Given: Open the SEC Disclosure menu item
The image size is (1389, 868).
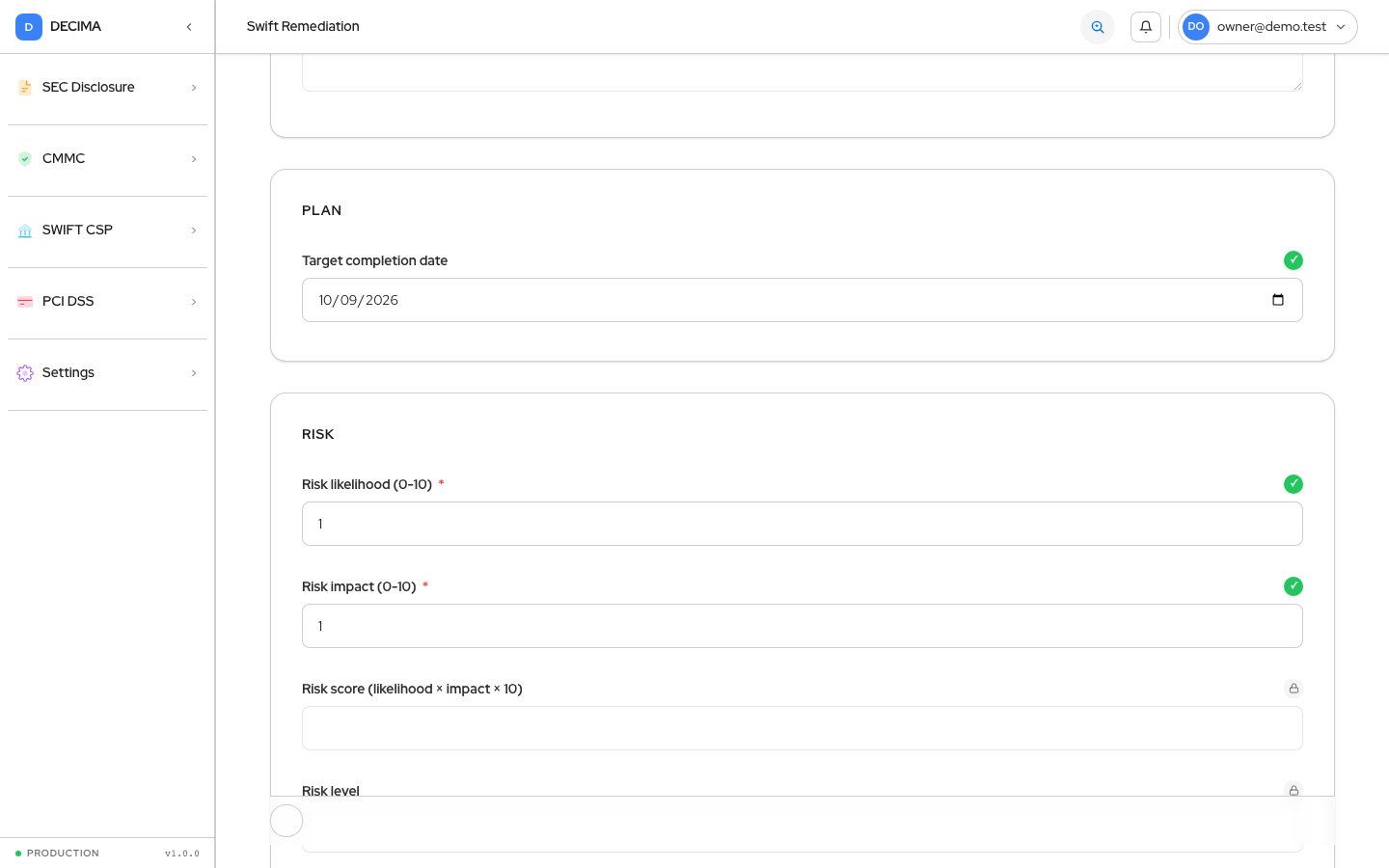Looking at the screenshot, I should [107, 88].
